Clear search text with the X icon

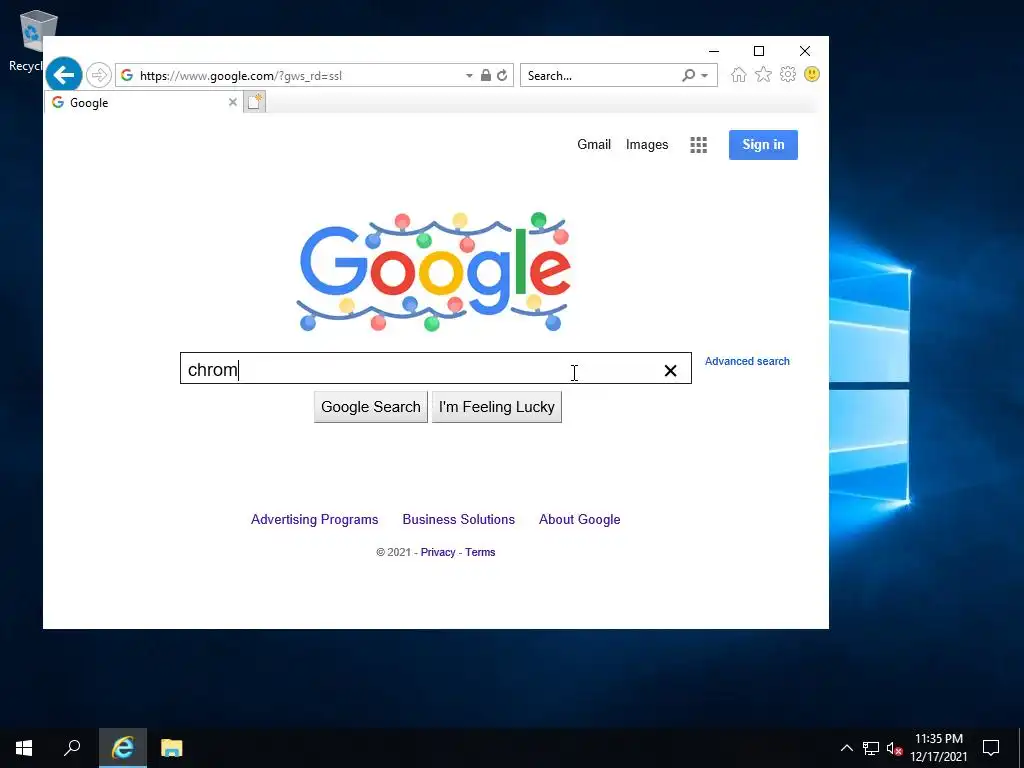tap(670, 370)
